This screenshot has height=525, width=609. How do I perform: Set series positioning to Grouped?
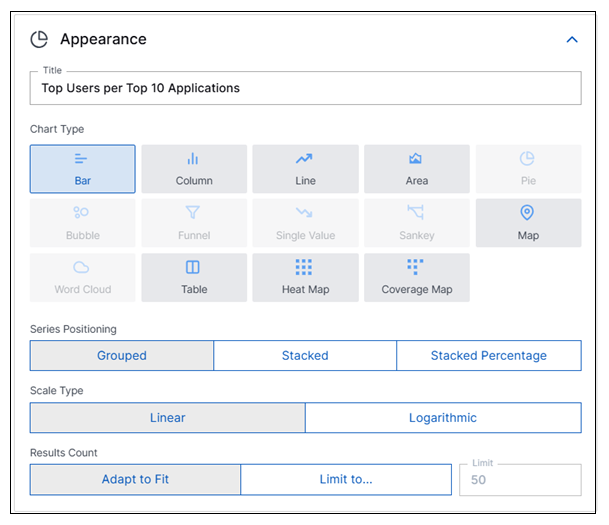pyautogui.click(x=122, y=356)
